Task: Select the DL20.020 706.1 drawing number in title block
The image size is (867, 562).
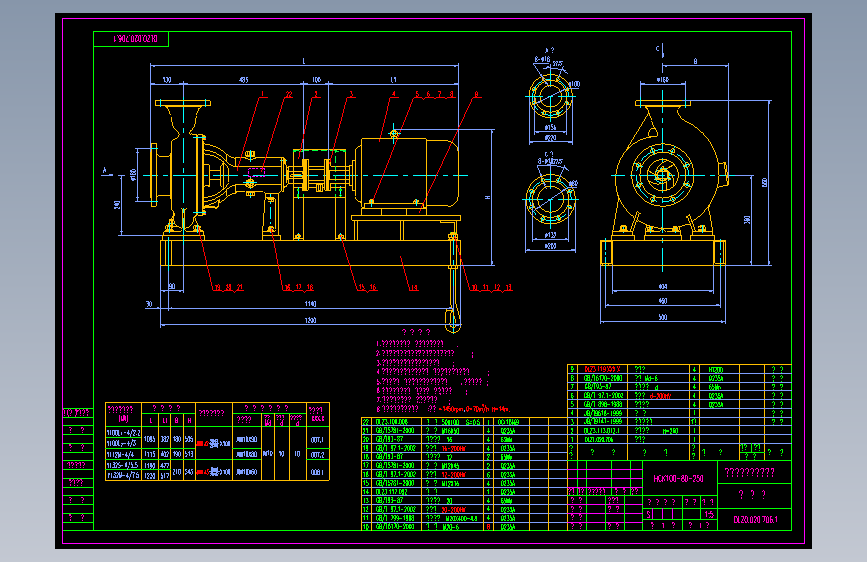Action: tap(755, 519)
